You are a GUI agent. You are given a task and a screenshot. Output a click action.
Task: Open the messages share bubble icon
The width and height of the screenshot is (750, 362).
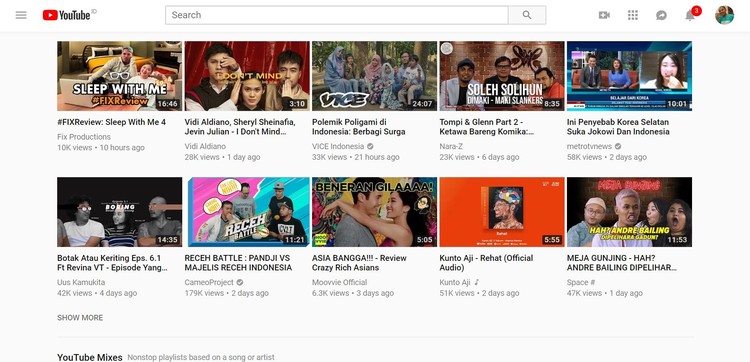pos(662,15)
